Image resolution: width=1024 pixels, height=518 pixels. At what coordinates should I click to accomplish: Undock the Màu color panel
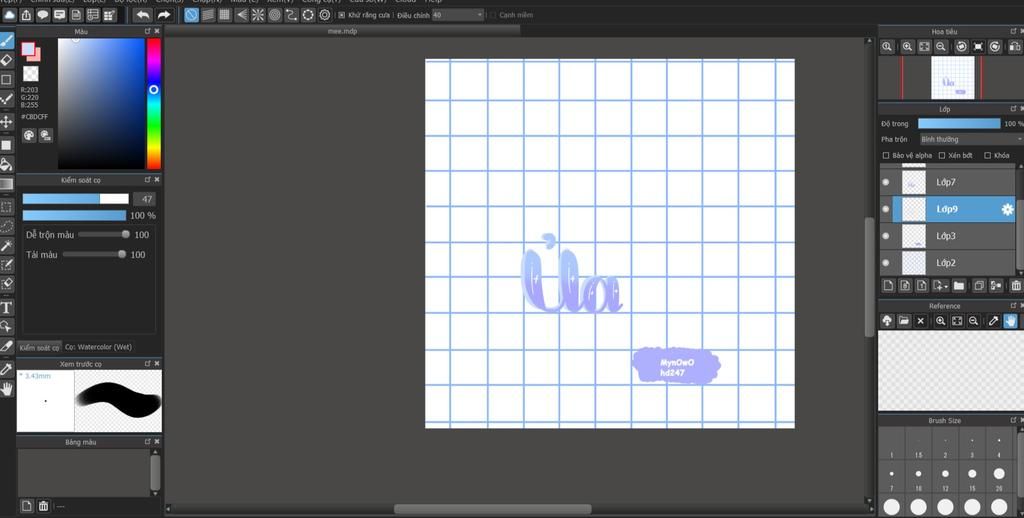[x=148, y=31]
